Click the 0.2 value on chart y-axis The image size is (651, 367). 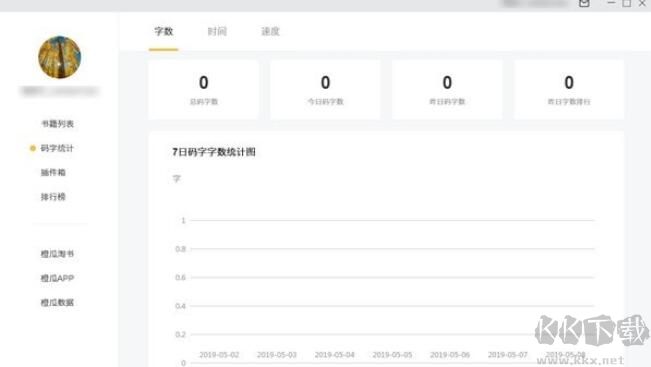[181, 335]
